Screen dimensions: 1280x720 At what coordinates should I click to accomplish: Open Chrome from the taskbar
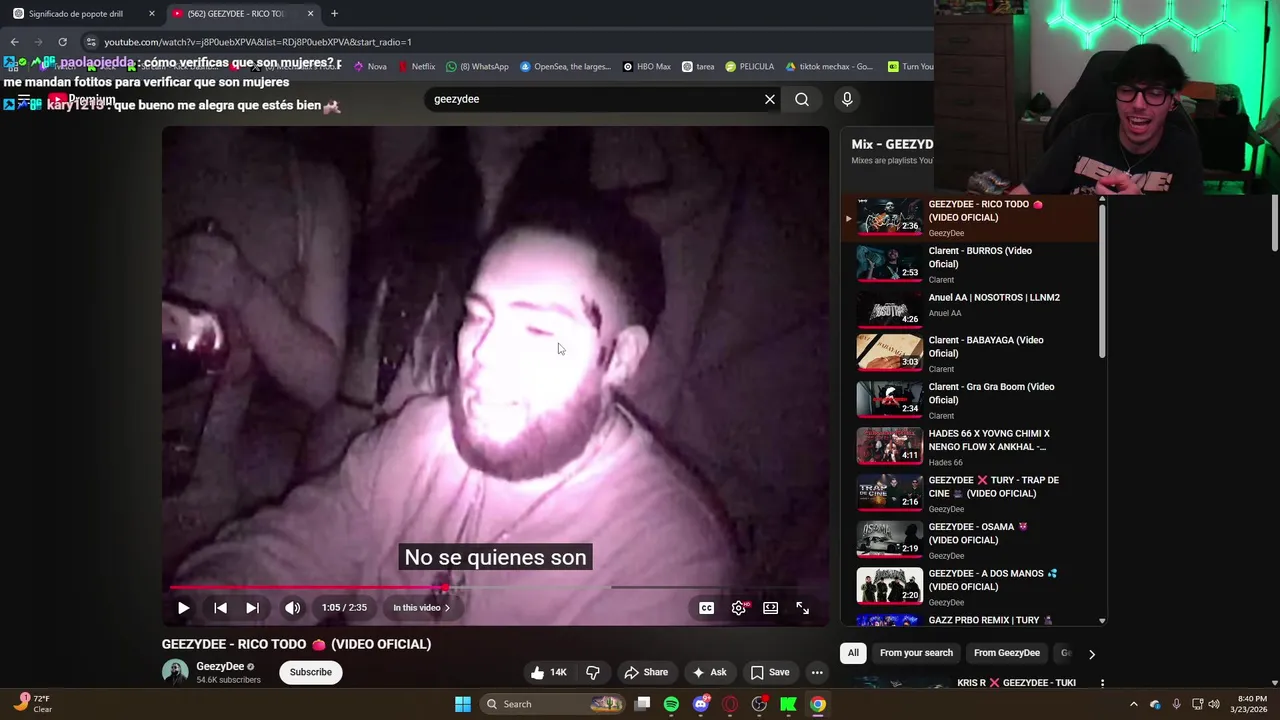tap(818, 704)
